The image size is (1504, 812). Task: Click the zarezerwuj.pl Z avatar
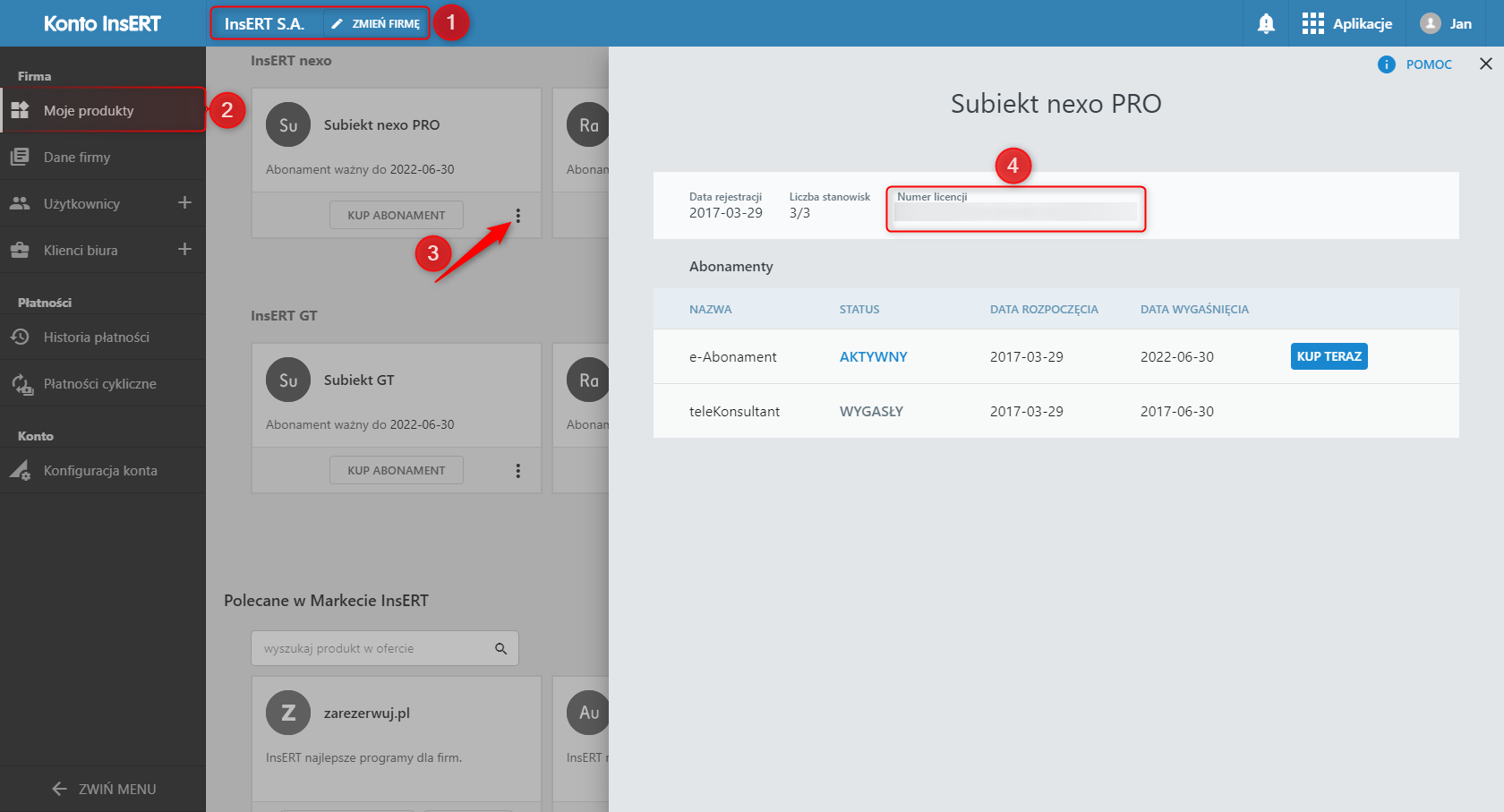(x=288, y=713)
